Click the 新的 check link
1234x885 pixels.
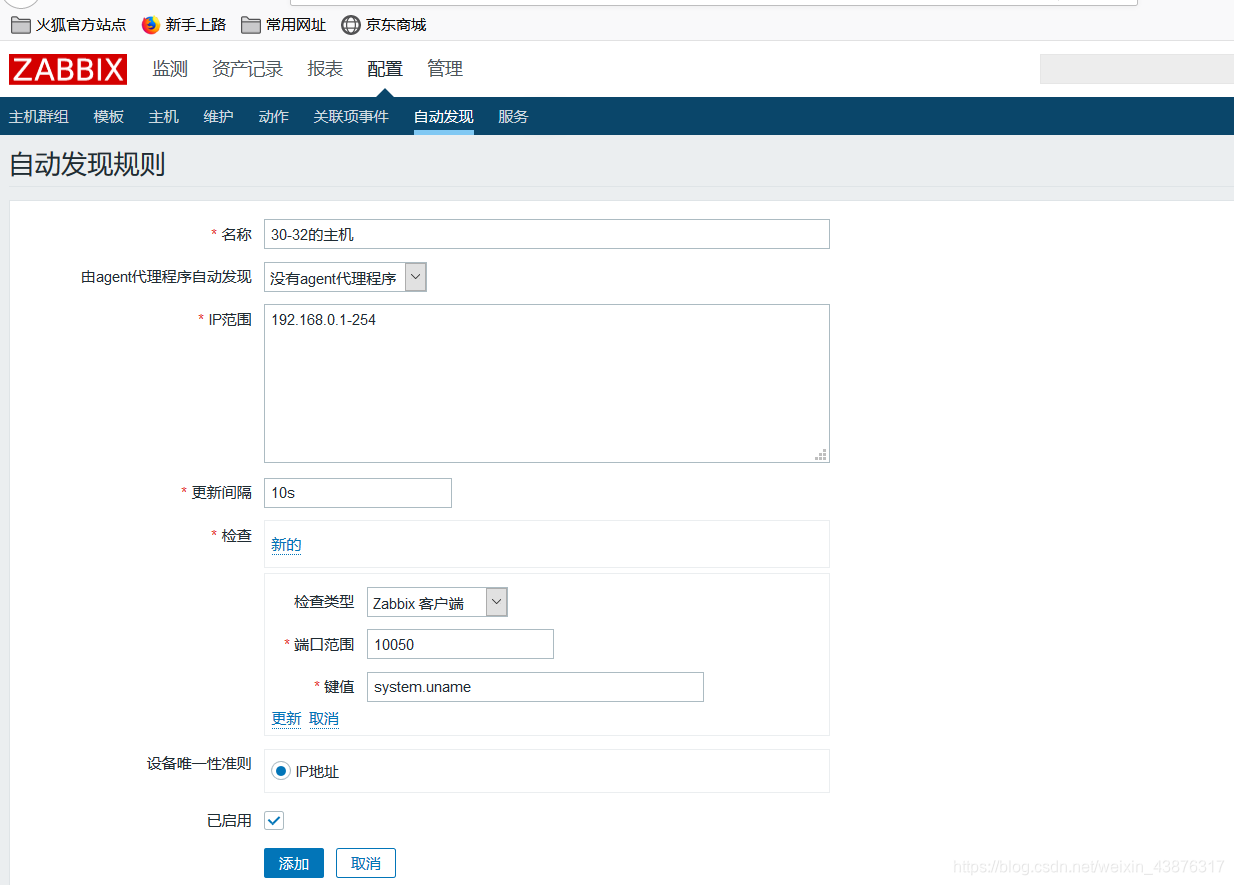(x=286, y=545)
